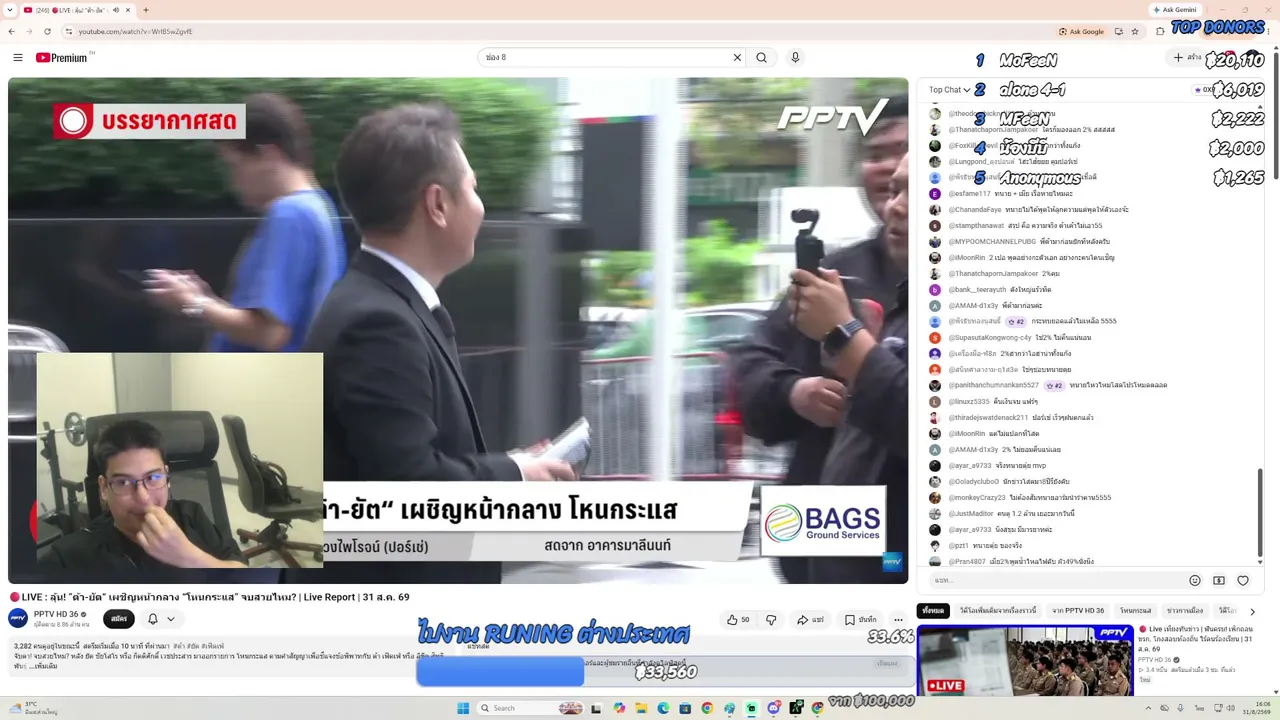This screenshot has height=720, width=1280.
Task: Click the @JustMaditor chat username
Action: 971,514
